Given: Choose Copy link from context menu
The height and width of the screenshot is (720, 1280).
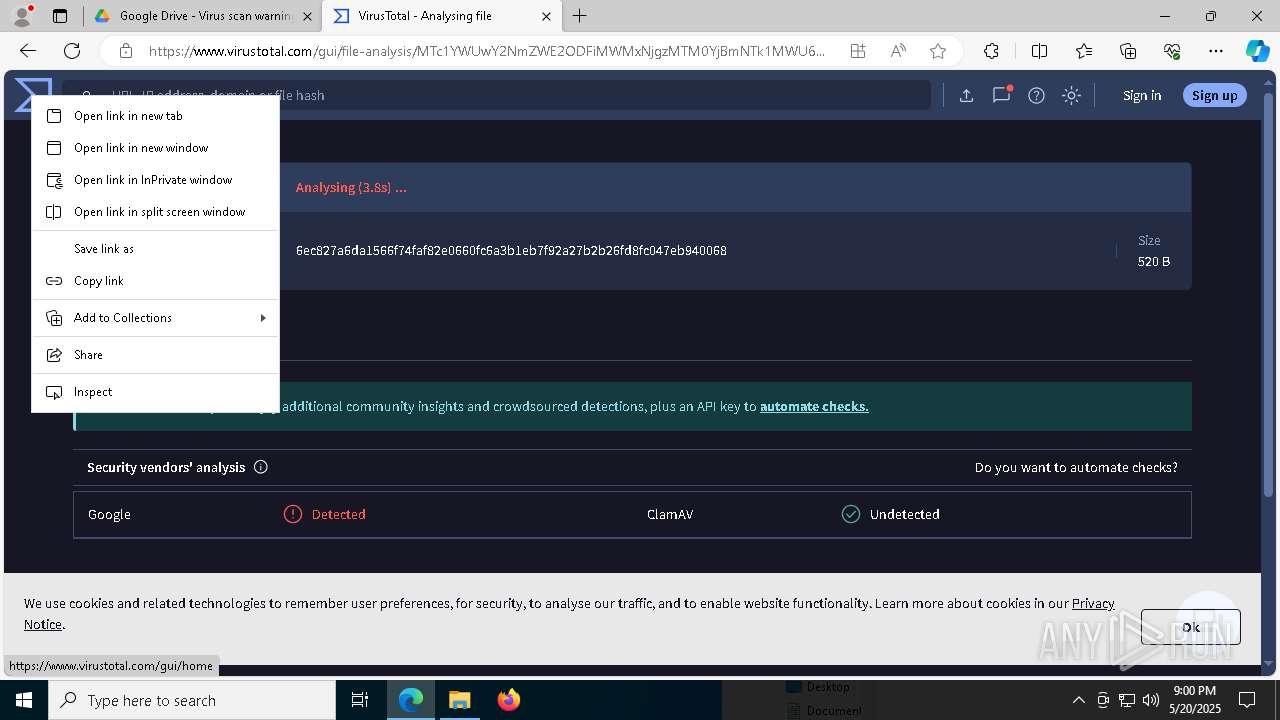Looking at the screenshot, I should 155,281.
